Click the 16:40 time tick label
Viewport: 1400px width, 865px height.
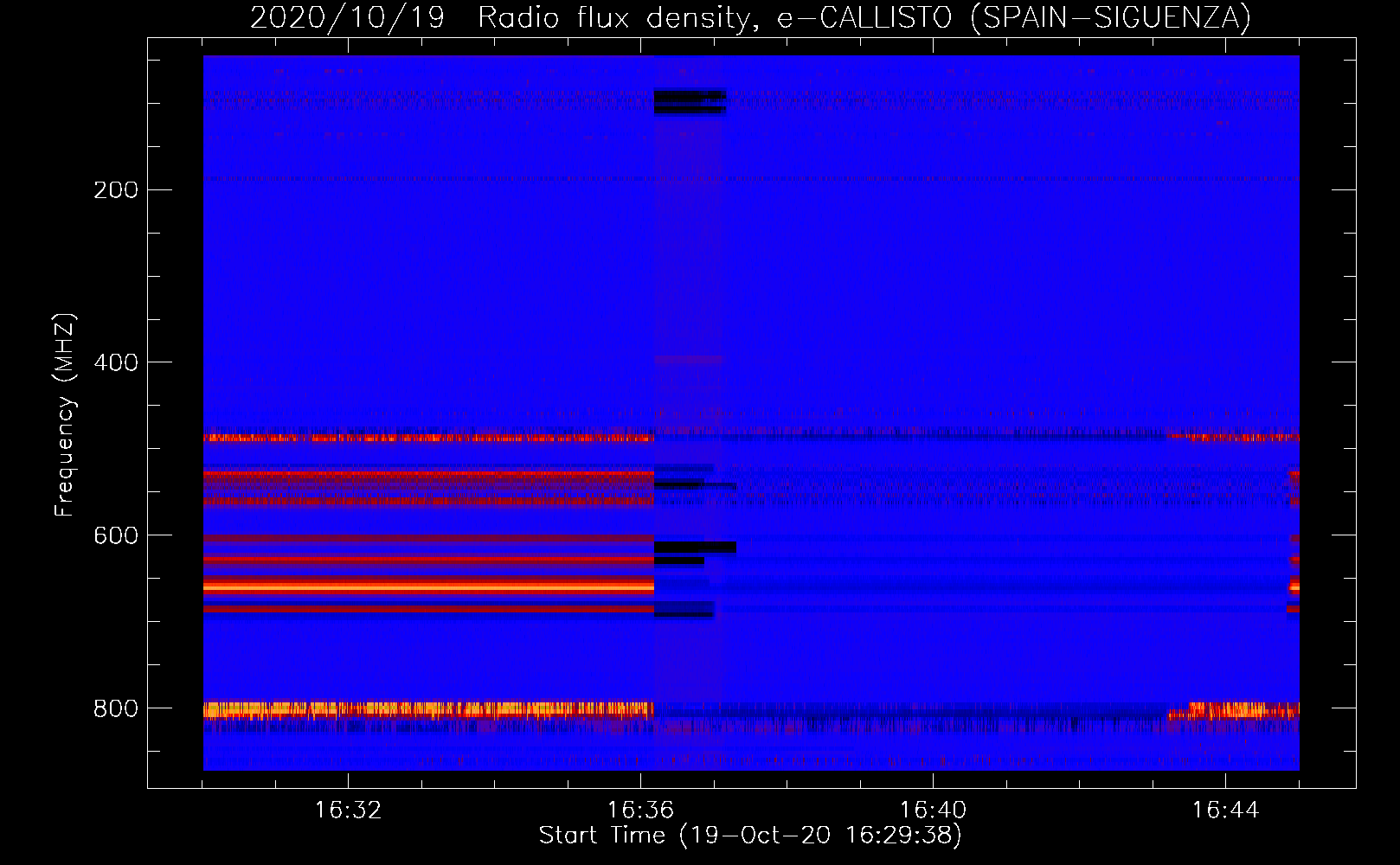[x=933, y=811]
